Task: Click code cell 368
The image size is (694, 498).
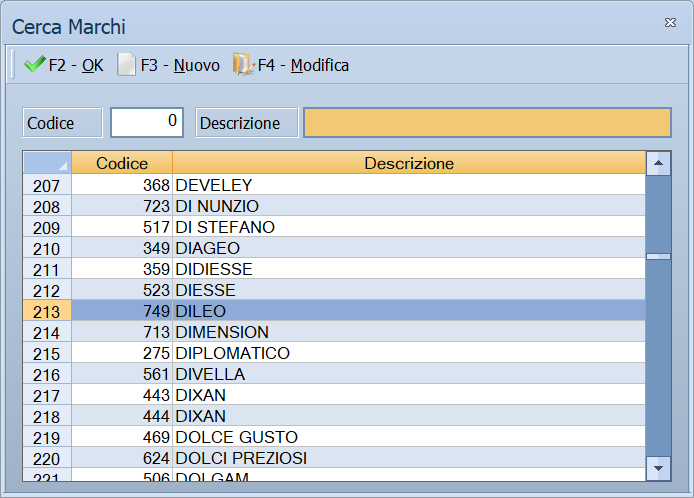Action: pyautogui.click(x=122, y=185)
